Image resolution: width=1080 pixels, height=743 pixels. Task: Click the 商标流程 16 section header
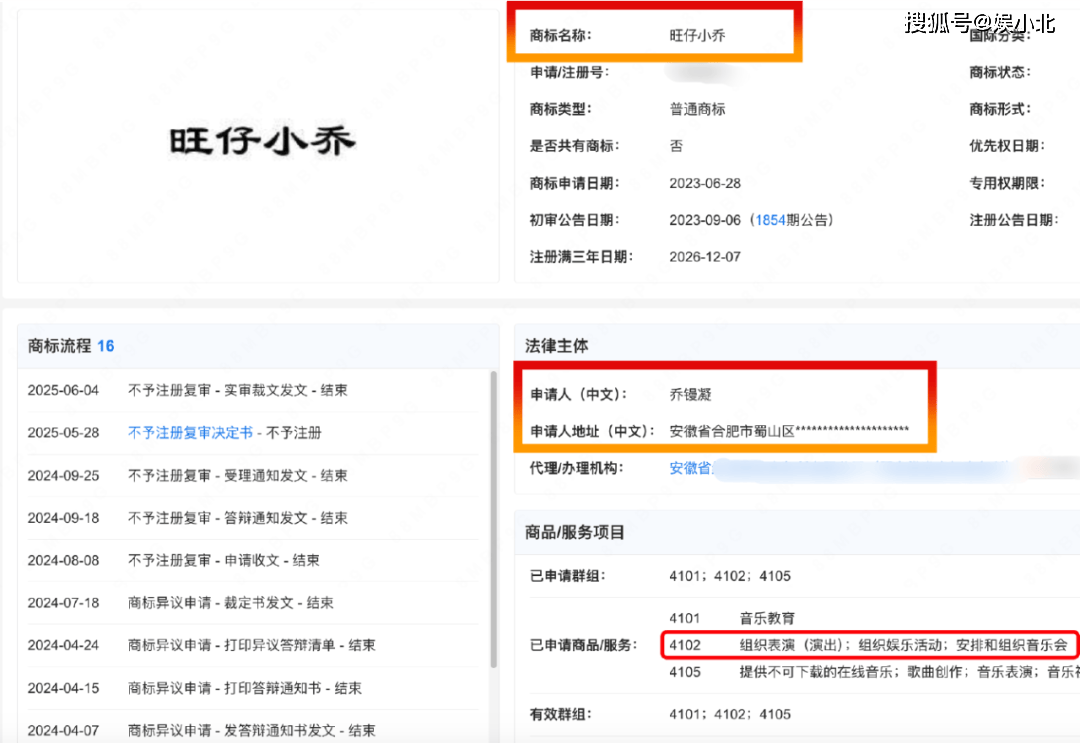pos(71,346)
